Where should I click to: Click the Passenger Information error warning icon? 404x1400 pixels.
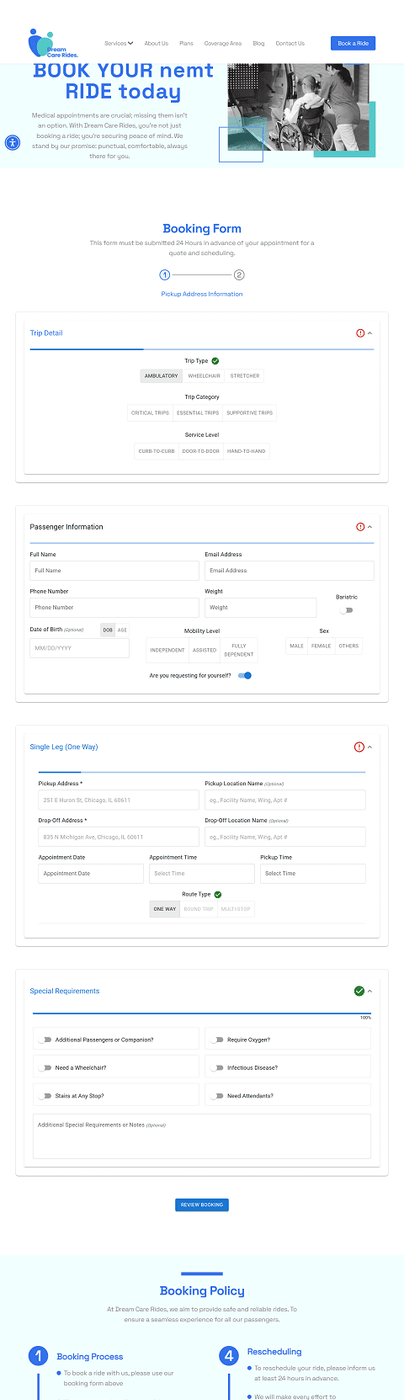[360, 527]
